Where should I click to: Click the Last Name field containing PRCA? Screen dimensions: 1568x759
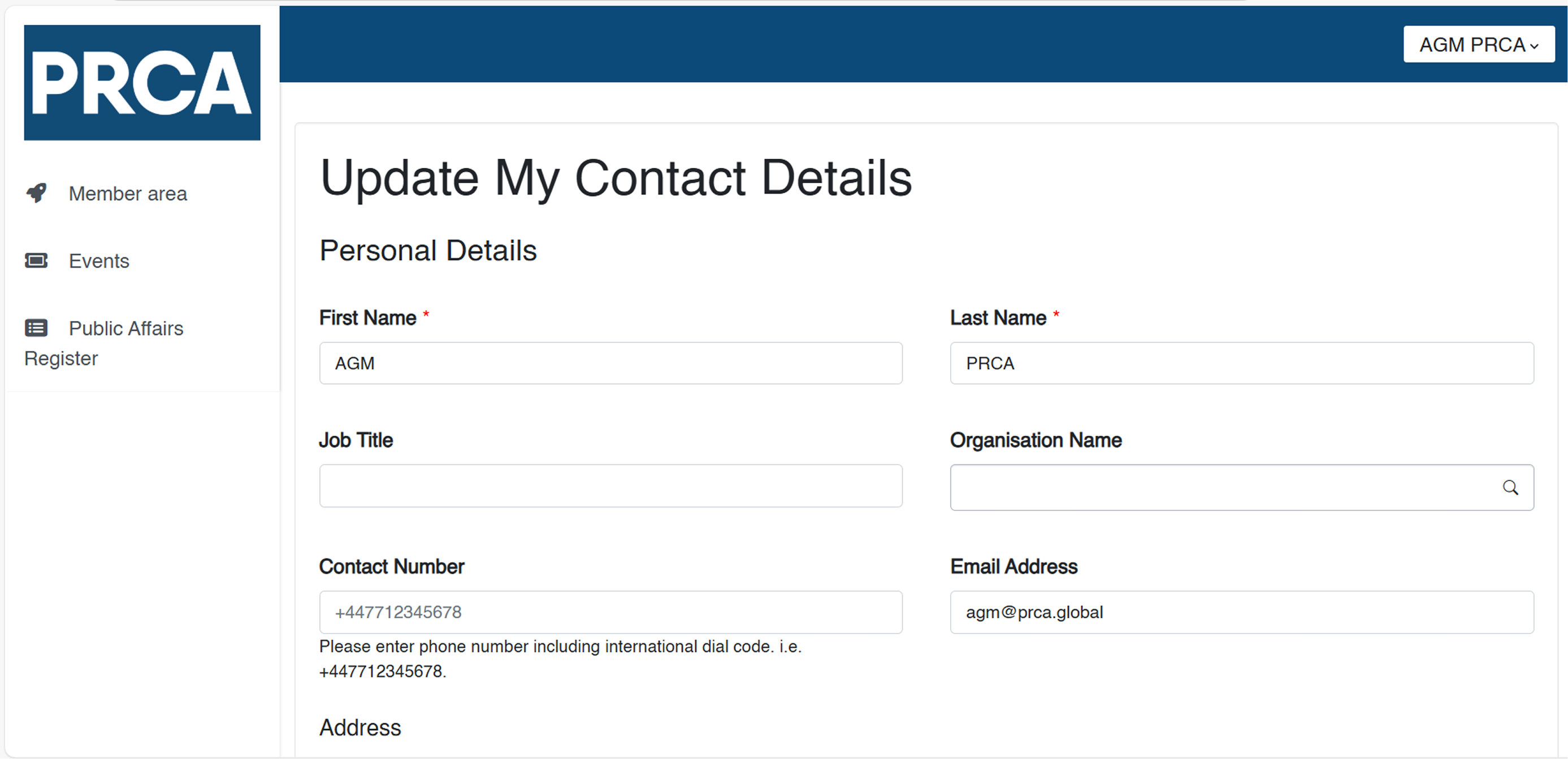(1242, 363)
